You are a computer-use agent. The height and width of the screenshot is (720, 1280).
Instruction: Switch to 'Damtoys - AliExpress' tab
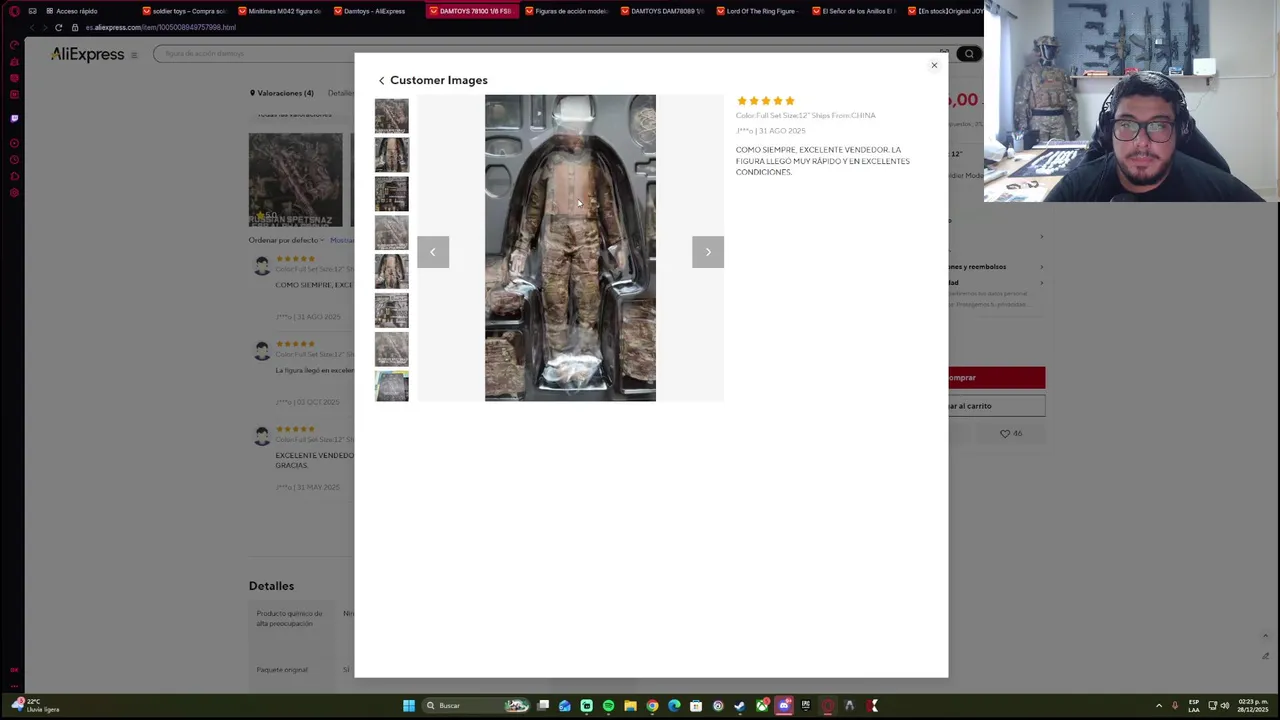coord(375,11)
